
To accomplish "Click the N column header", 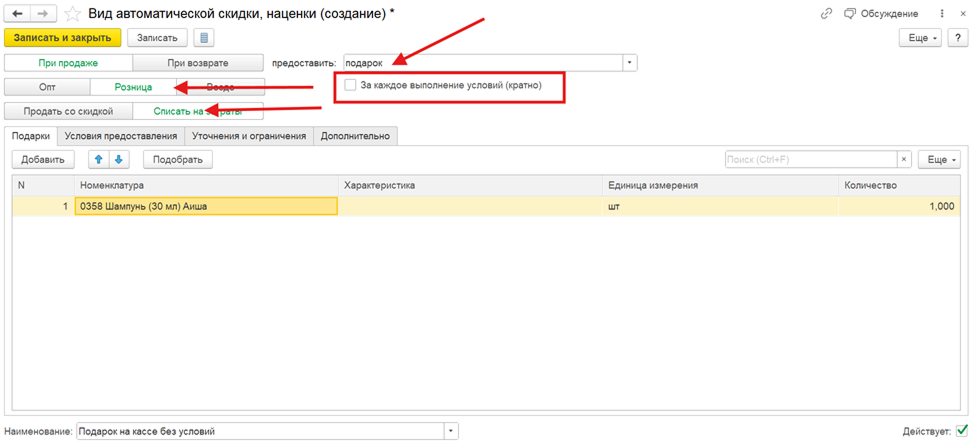I will coord(43,186).
